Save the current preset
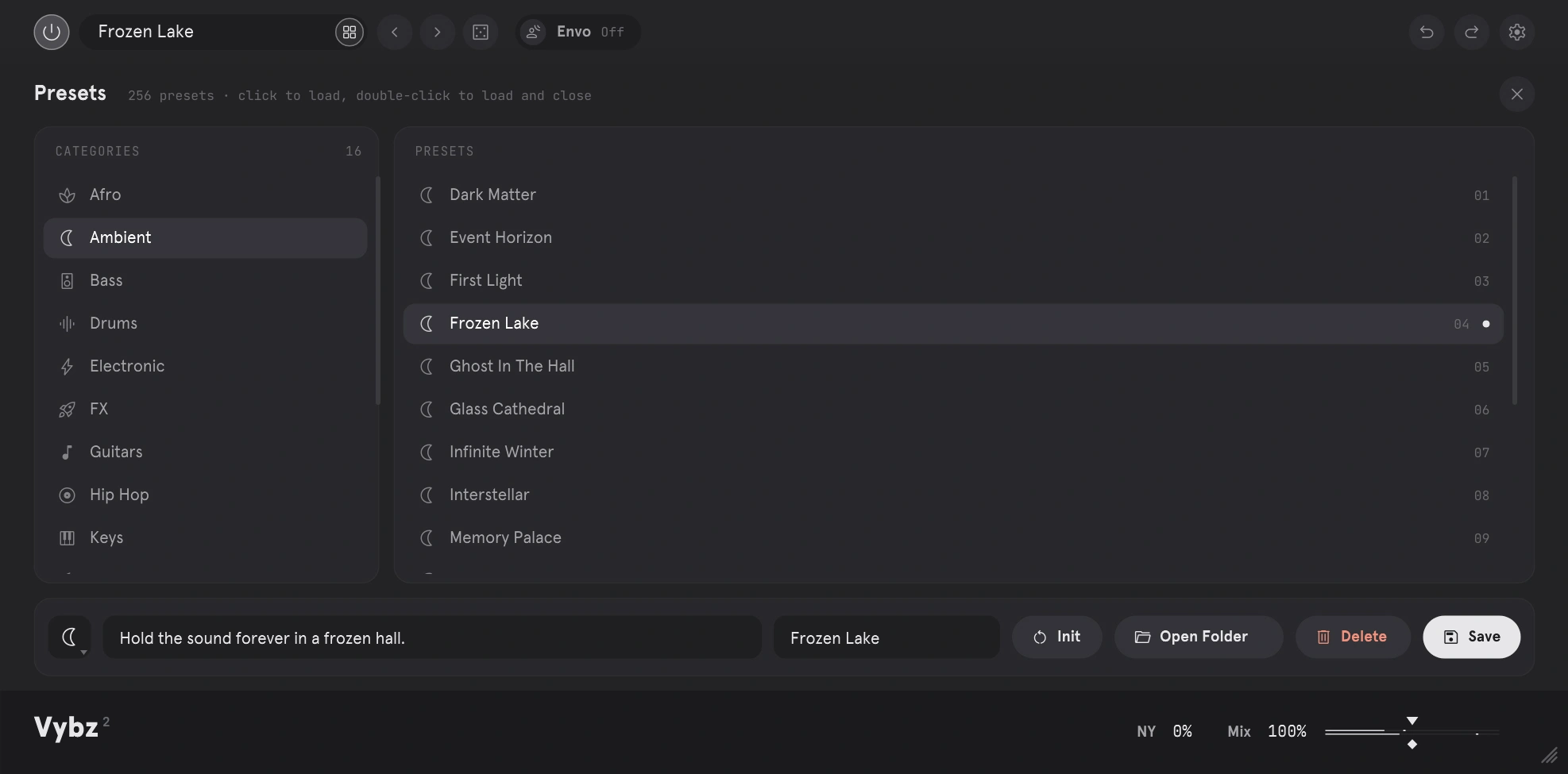The height and width of the screenshot is (774, 1568). [1472, 637]
